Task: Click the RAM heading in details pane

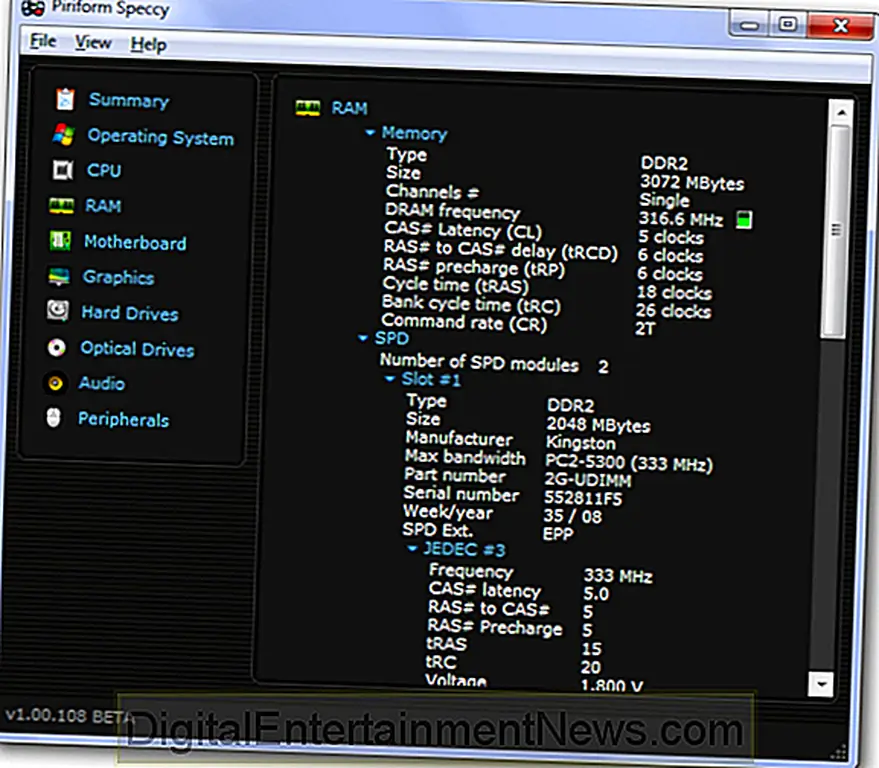Action: [x=349, y=108]
